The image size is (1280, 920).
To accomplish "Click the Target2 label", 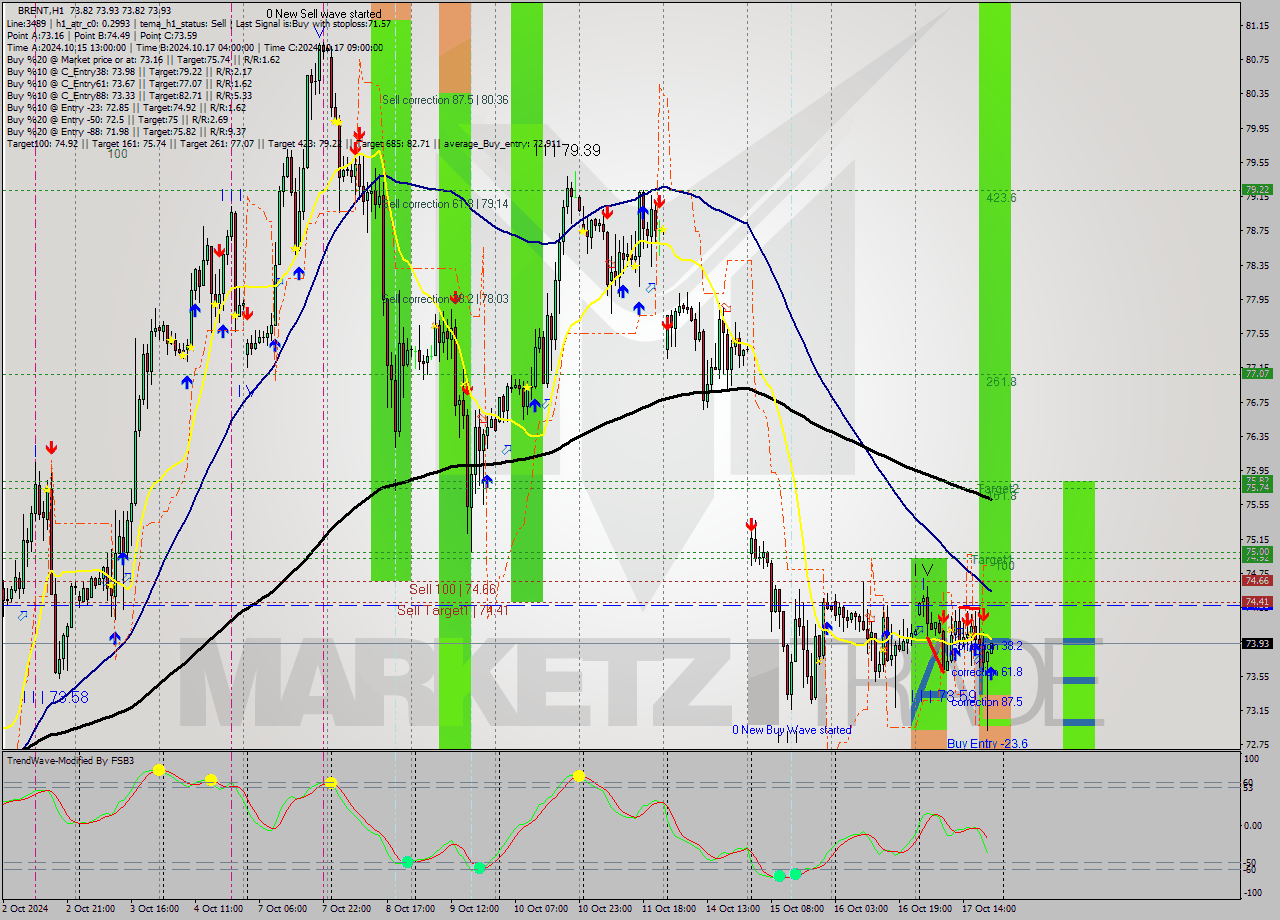I will click(x=998, y=488).
